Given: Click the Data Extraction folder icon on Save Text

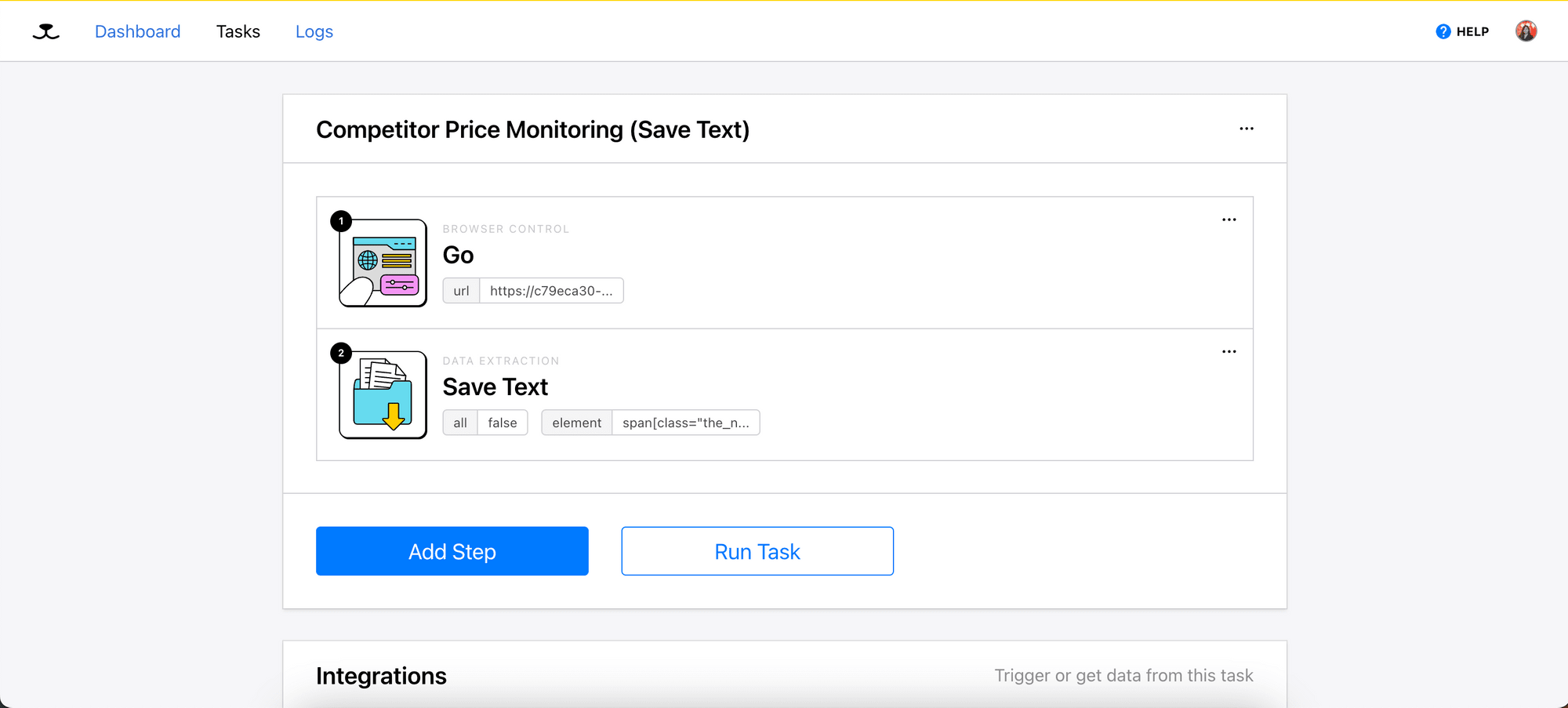Looking at the screenshot, I should coord(382,394).
